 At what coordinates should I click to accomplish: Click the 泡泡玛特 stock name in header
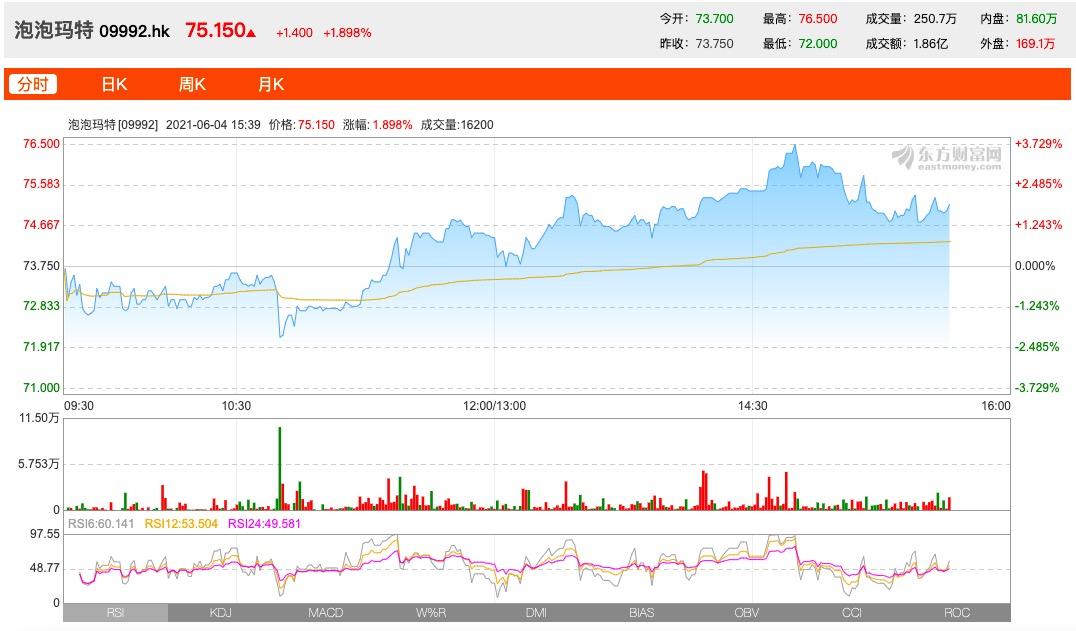(x=54, y=31)
